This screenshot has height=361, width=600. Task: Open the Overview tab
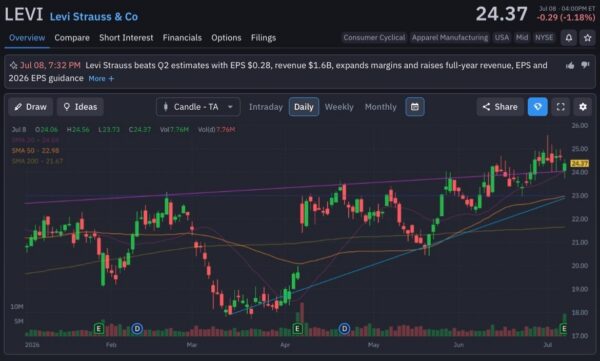(27, 38)
